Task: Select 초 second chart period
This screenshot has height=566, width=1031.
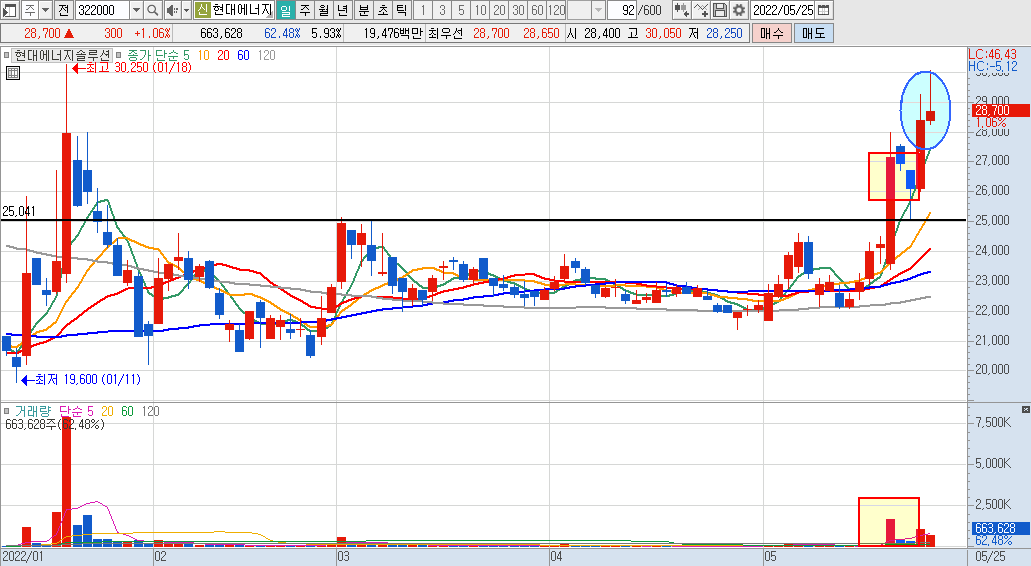Action: coord(383,10)
